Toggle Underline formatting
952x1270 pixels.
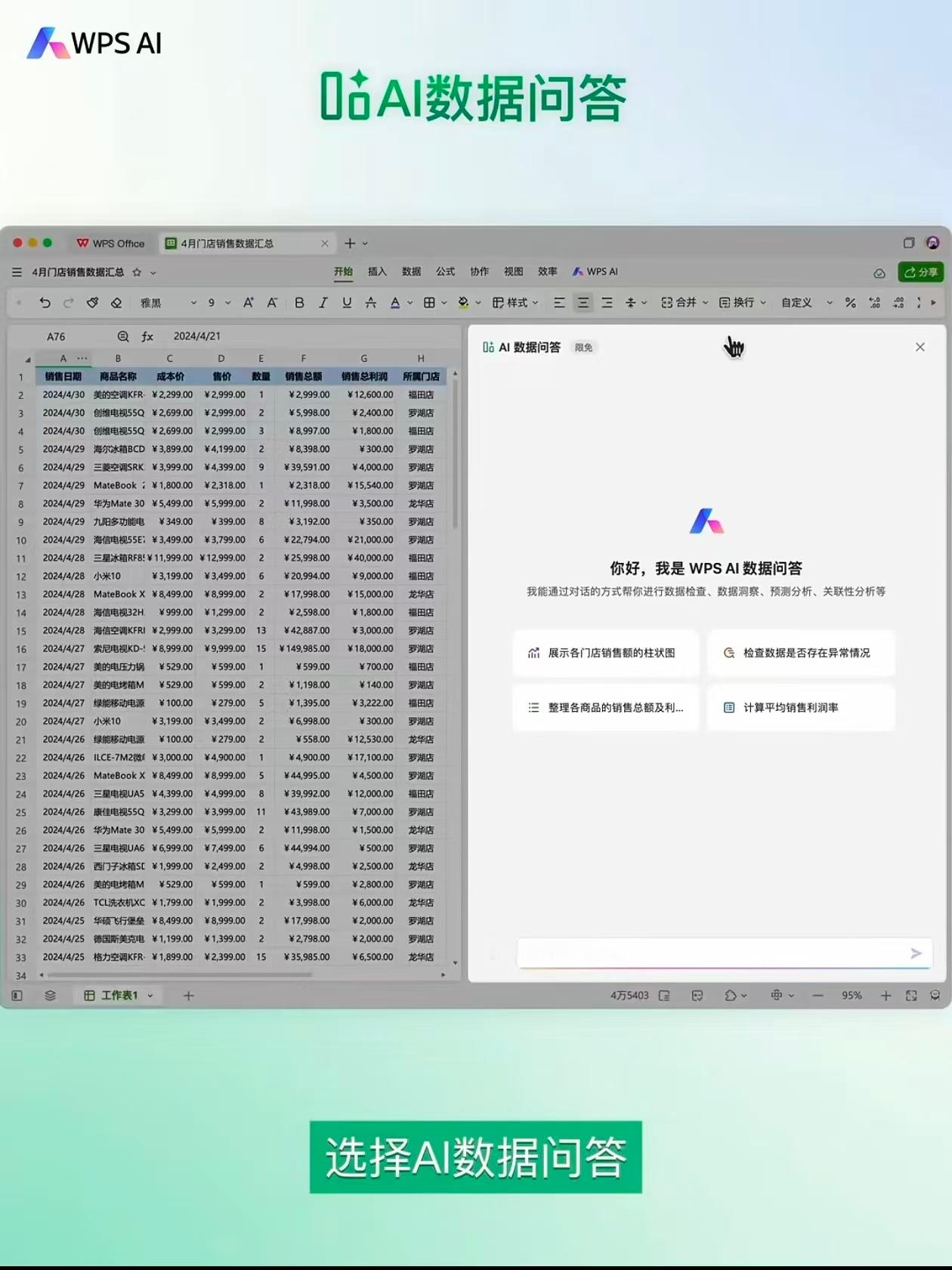click(x=347, y=303)
